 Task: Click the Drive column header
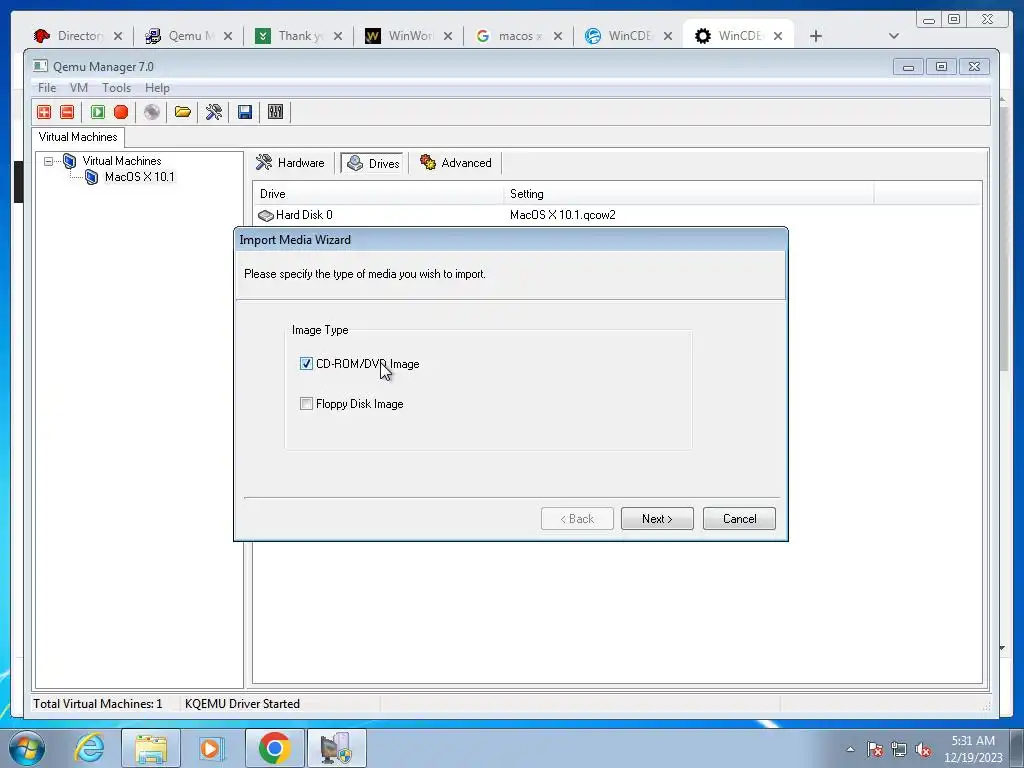tap(378, 194)
